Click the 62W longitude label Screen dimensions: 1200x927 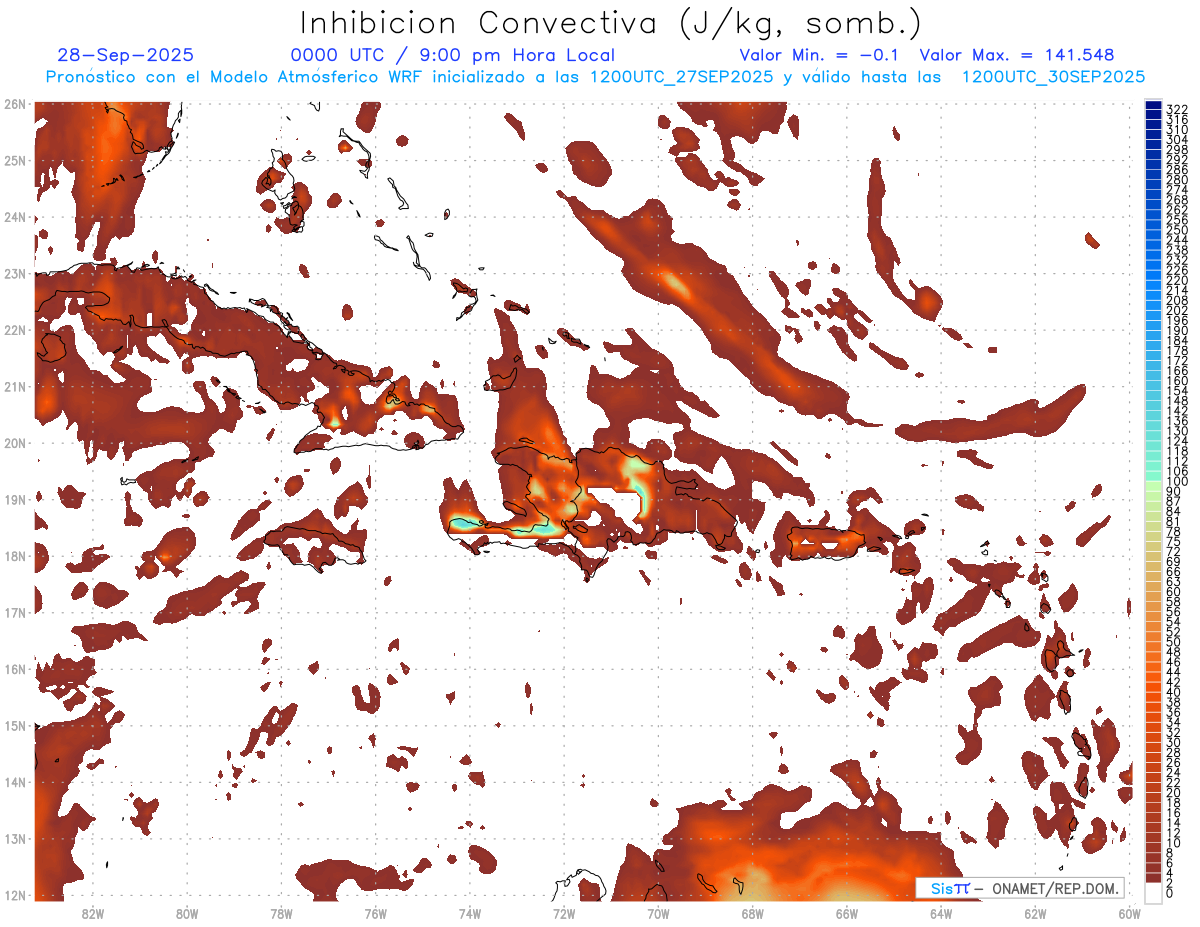[1035, 913]
